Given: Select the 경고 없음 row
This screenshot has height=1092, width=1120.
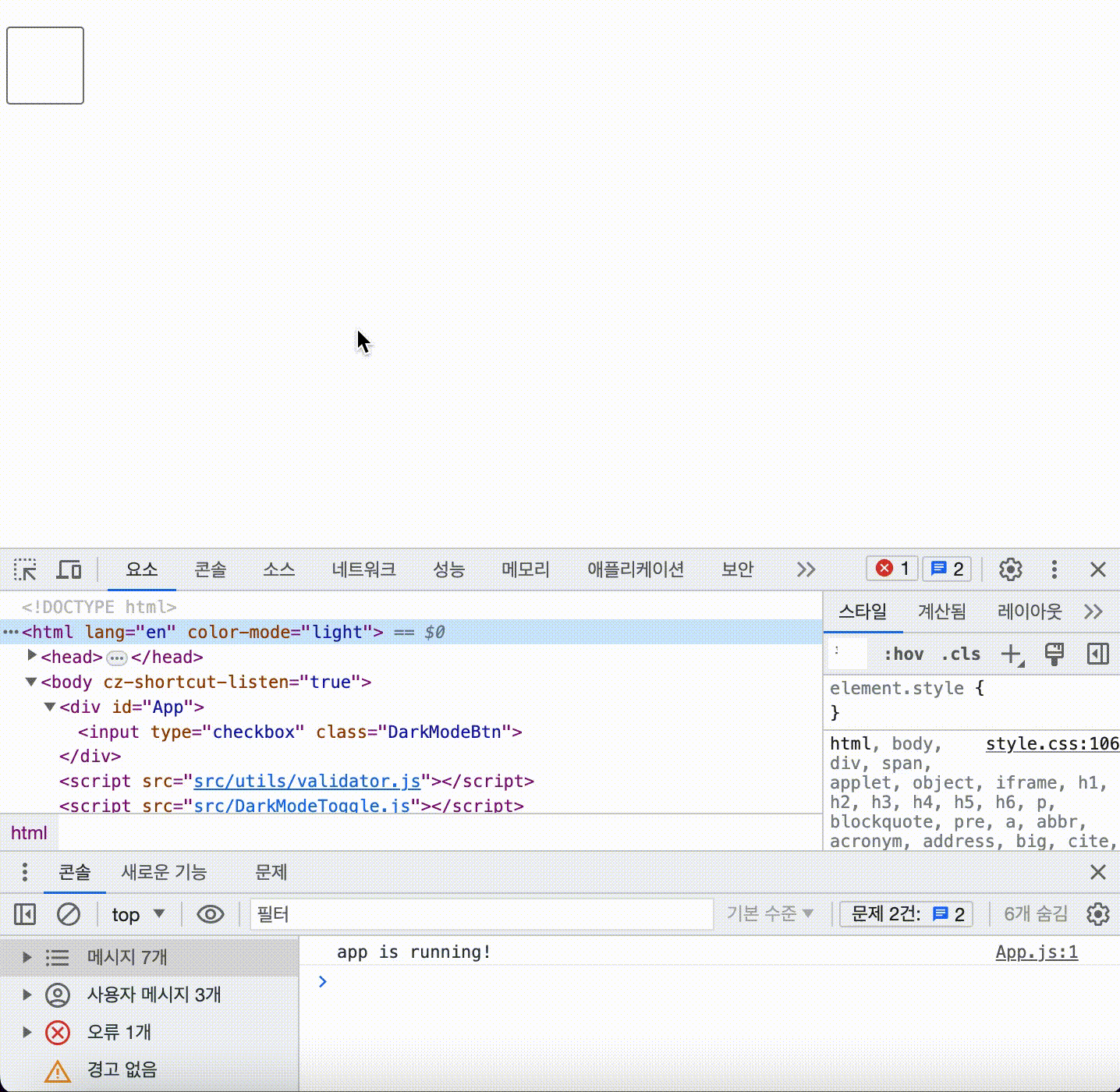Looking at the screenshot, I should pos(150,1069).
